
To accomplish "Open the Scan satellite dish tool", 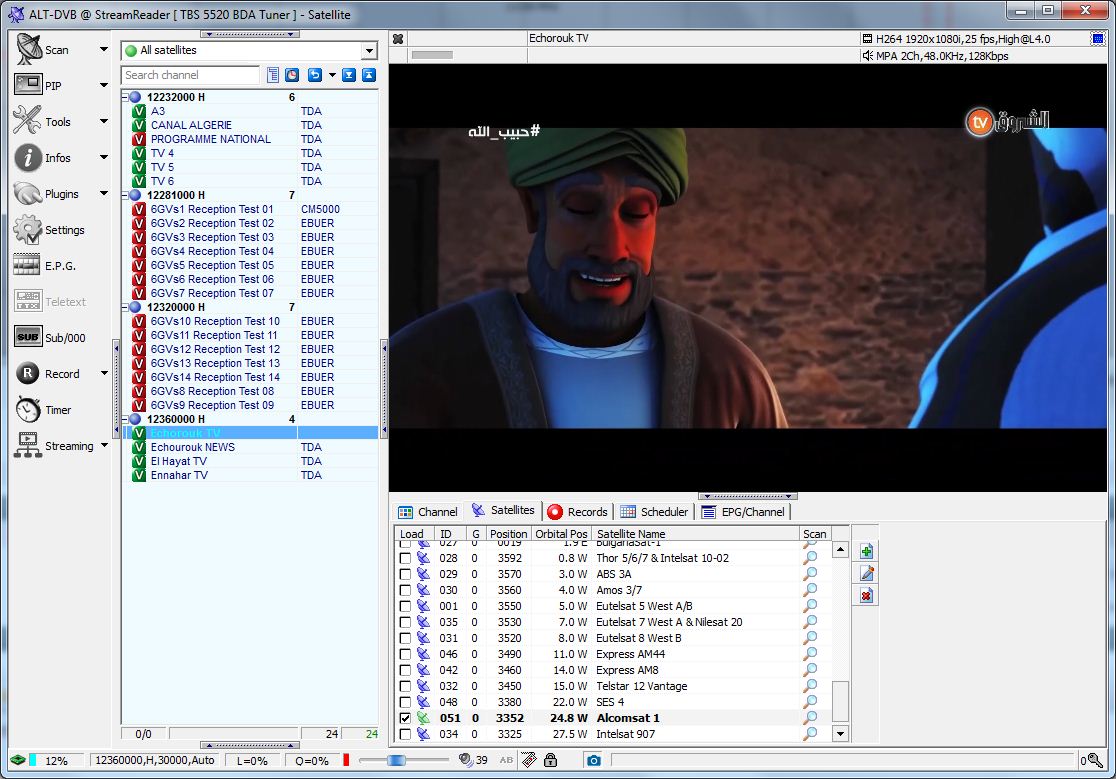I will 28,50.
